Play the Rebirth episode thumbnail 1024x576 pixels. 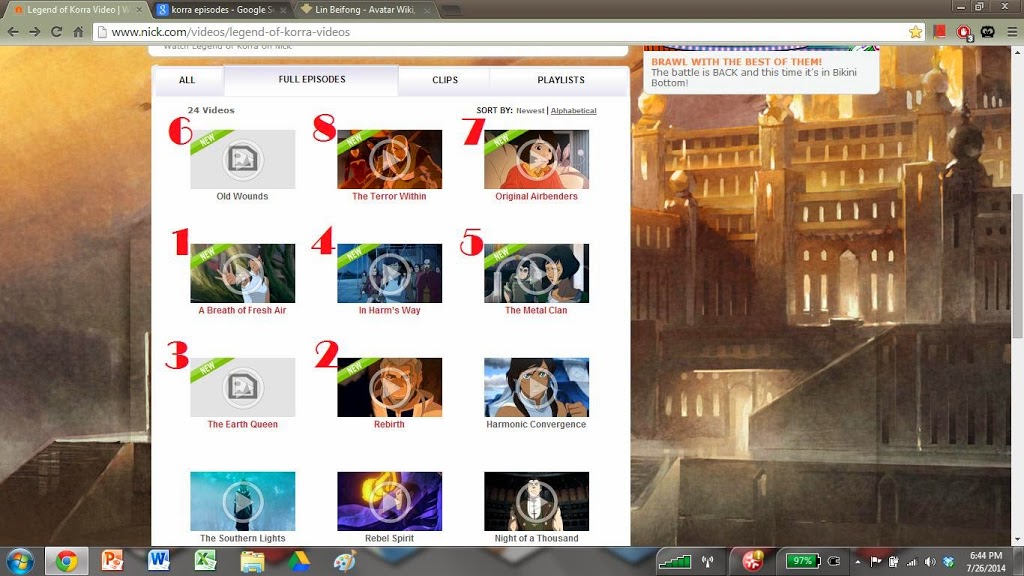389,387
